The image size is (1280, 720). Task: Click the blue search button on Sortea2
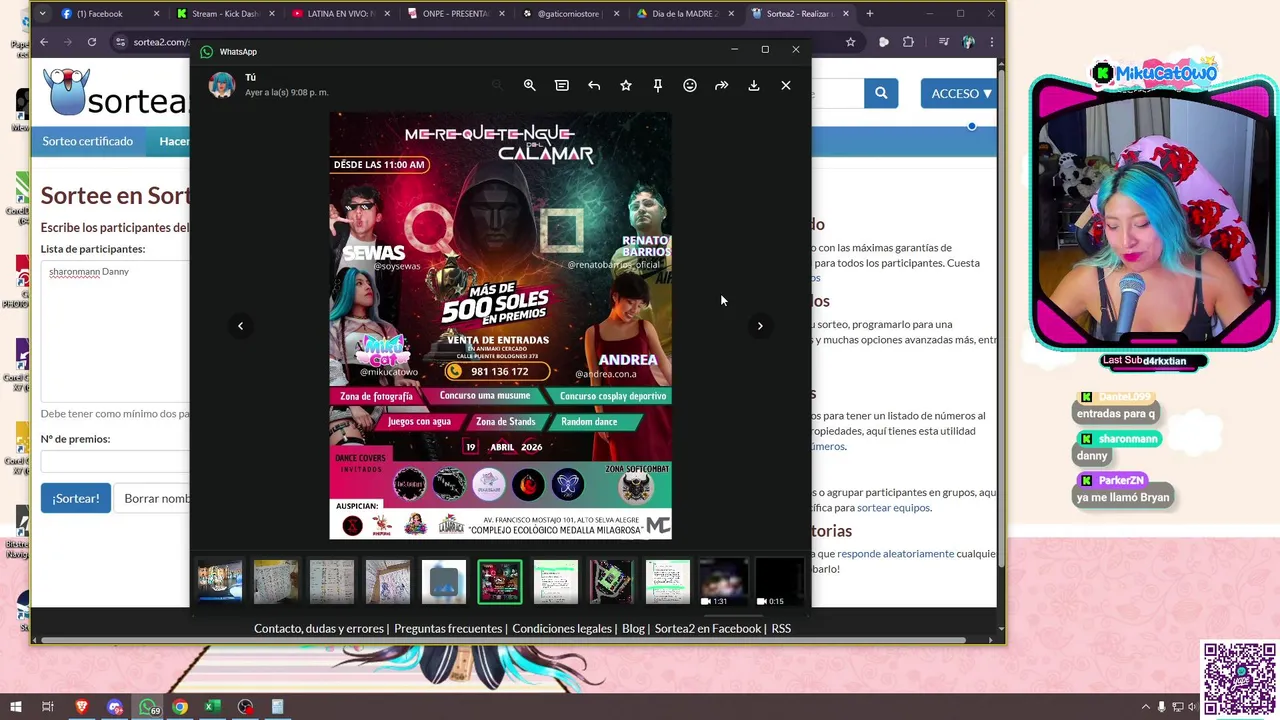click(x=881, y=93)
